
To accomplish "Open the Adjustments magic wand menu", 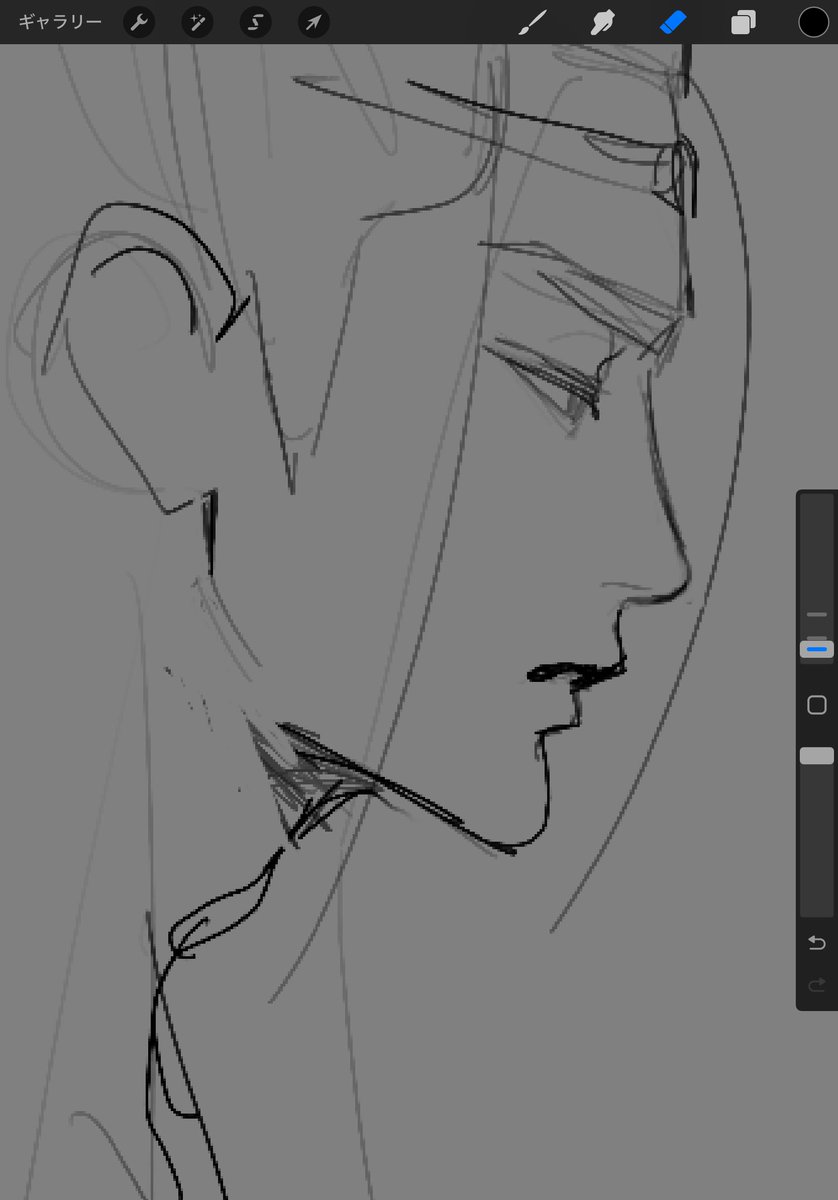I will tap(197, 22).
